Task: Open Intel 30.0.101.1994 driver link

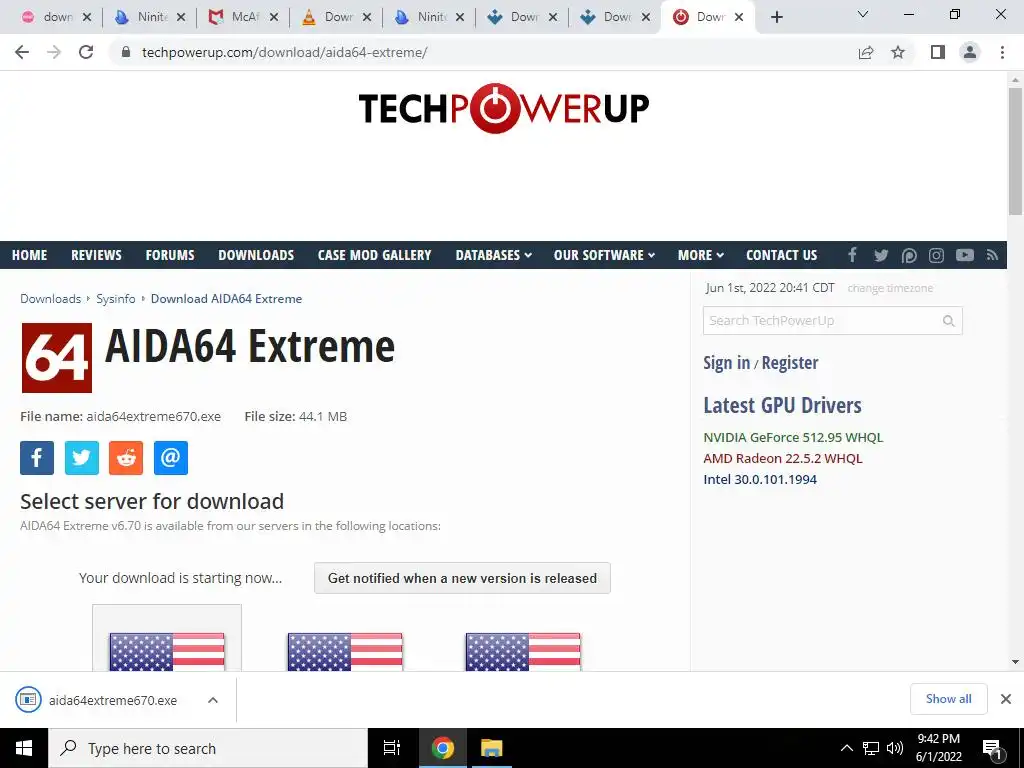Action: [760, 479]
